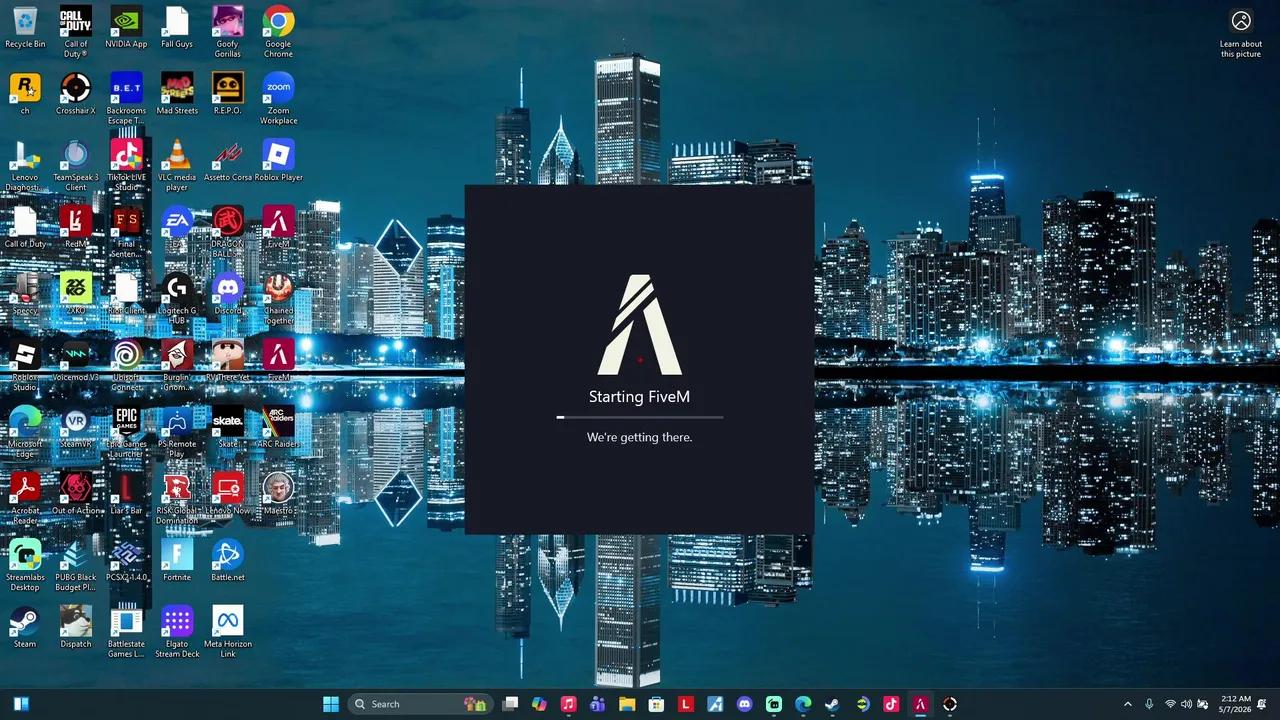Select the Speccy desktop shortcut
The width and height of the screenshot is (1280, 720).
point(25,294)
